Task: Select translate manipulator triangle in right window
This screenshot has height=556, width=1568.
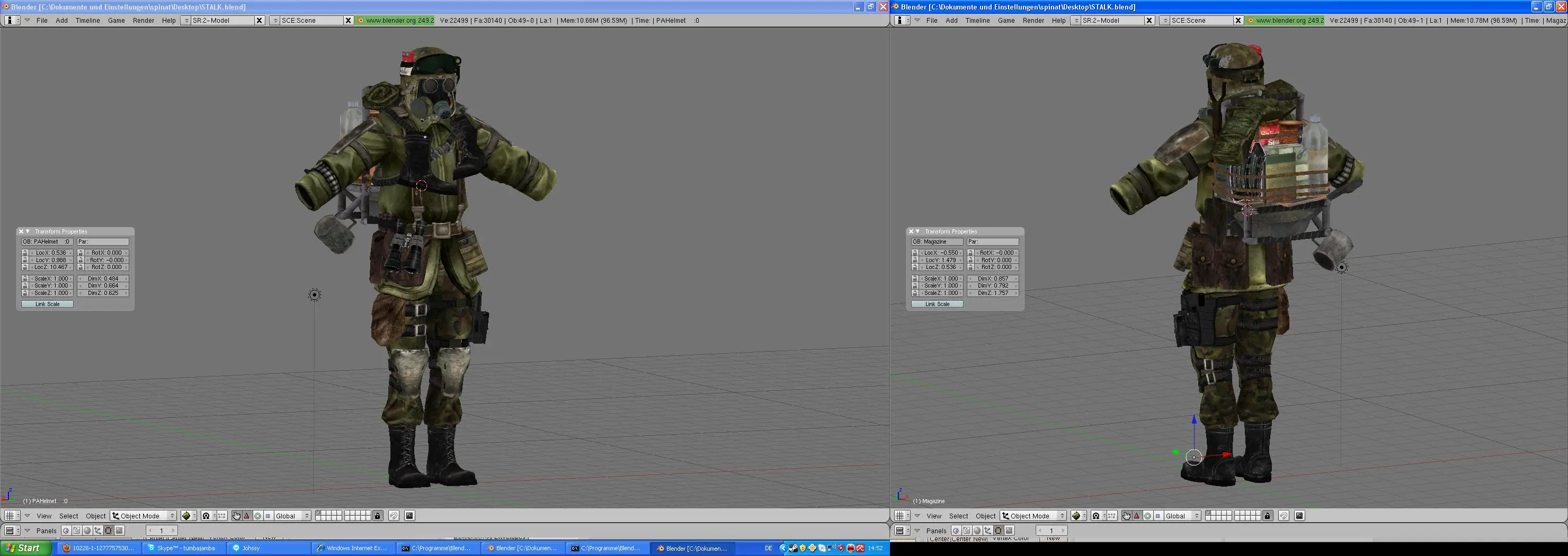Action: pyautogui.click(x=1137, y=516)
